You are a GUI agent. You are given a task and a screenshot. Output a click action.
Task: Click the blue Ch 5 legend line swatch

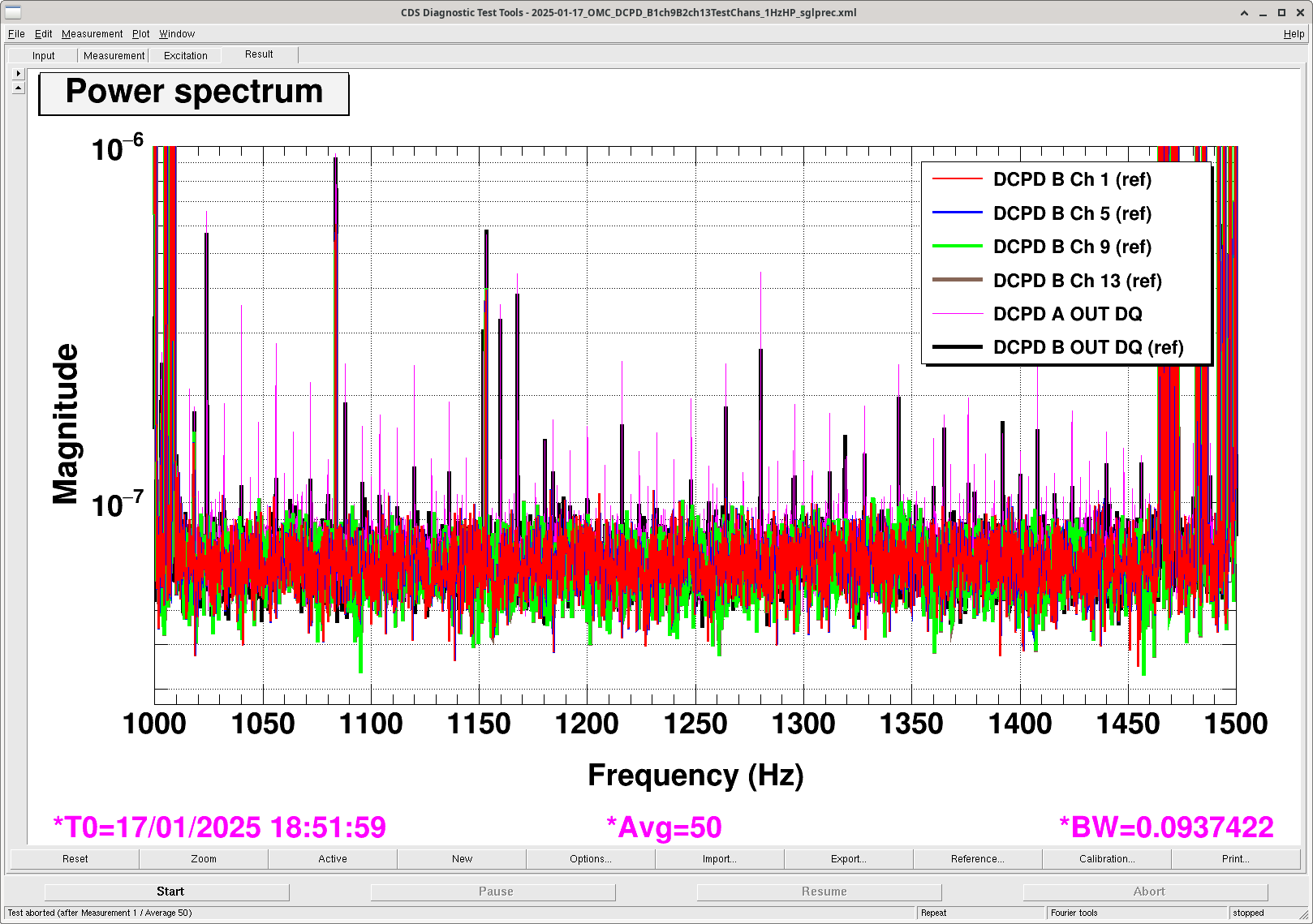958,212
